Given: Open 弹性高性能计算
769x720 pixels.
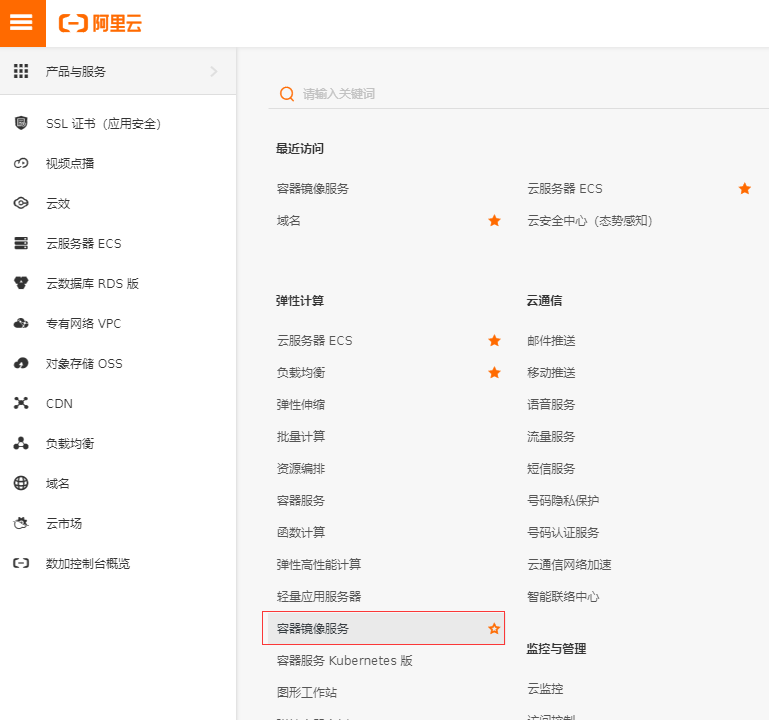Looking at the screenshot, I should click(x=319, y=565).
